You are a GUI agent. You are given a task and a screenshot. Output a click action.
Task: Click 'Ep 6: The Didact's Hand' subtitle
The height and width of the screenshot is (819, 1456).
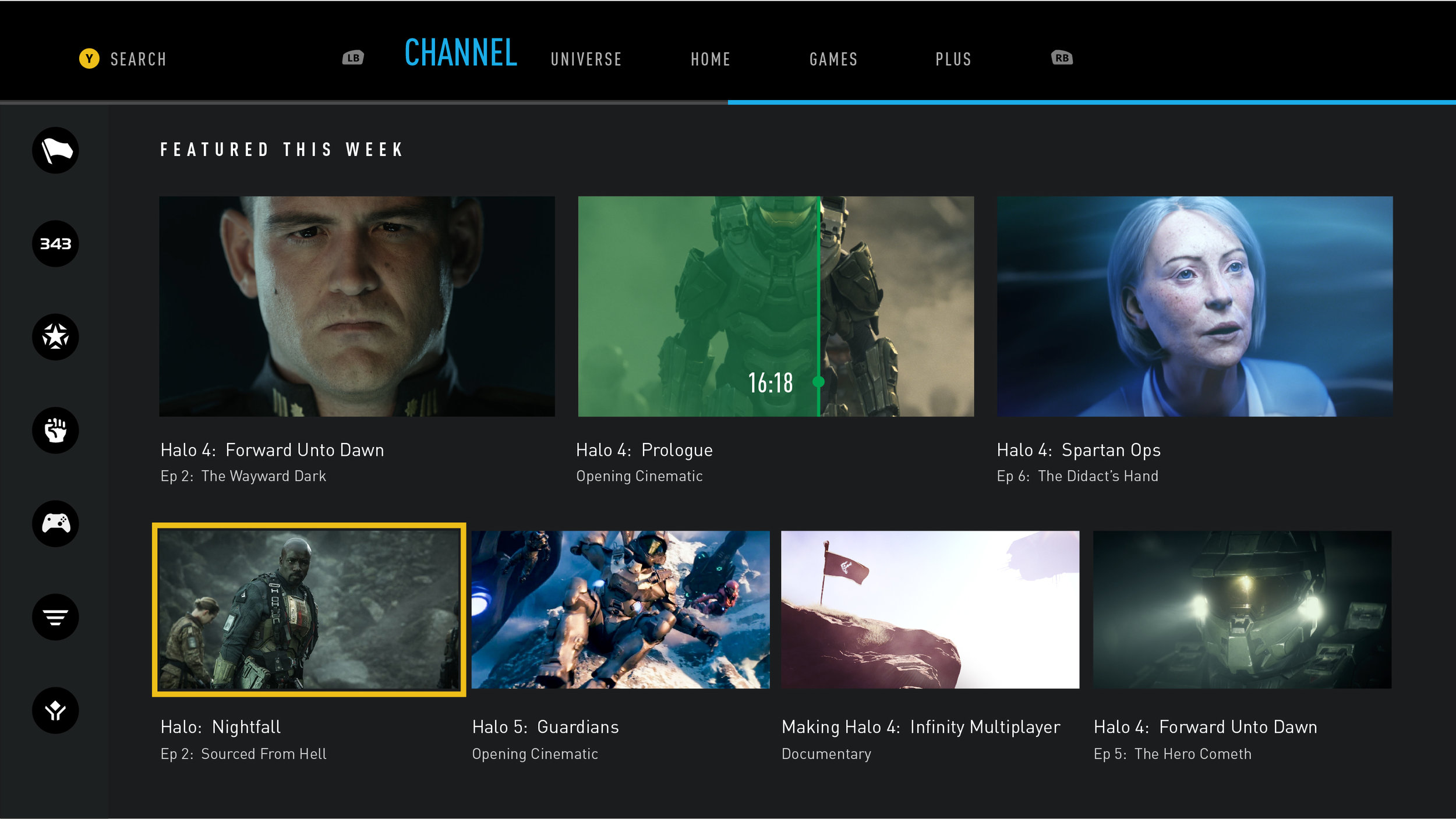click(1077, 476)
